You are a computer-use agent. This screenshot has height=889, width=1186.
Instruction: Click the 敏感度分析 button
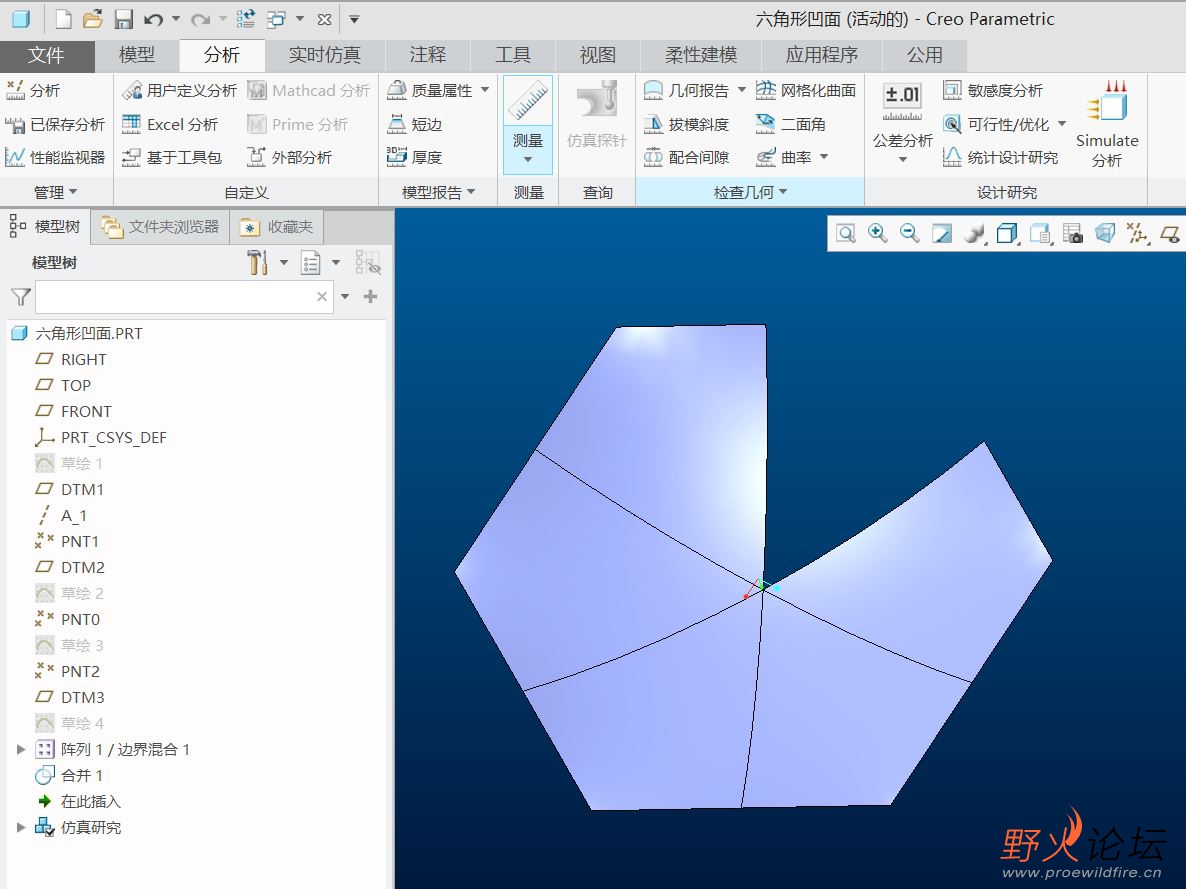993,91
